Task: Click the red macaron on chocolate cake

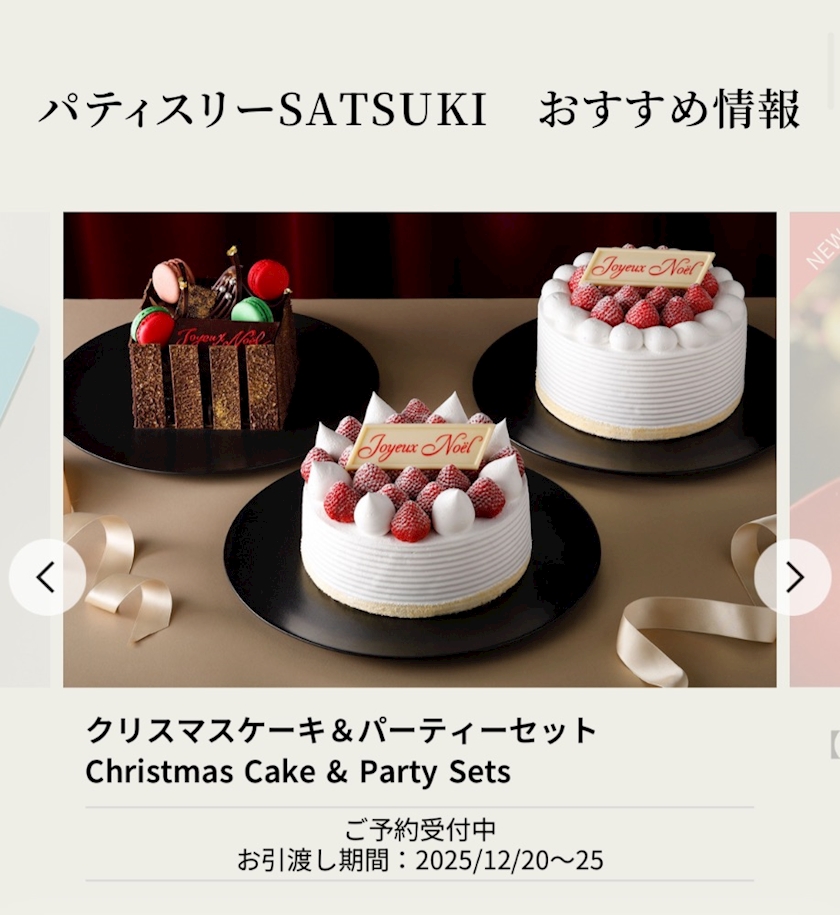Action: tap(268, 278)
